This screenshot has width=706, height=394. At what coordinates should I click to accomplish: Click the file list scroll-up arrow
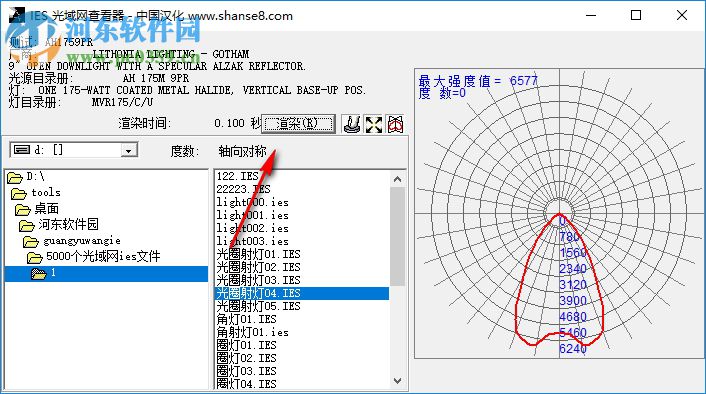397,179
